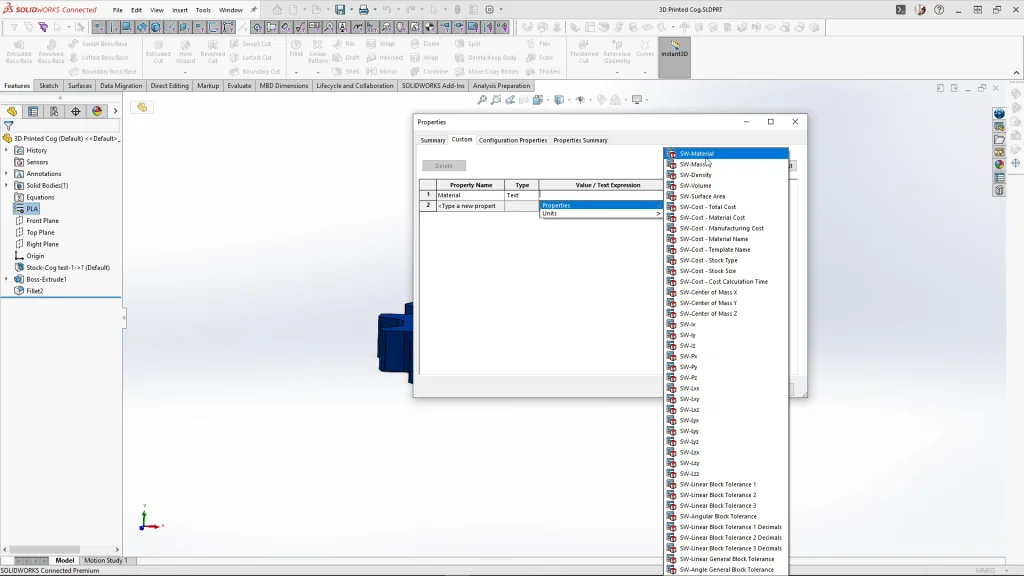This screenshot has width=1024, height=576.
Task: Open the Properties Summary tab
Action: tap(580, 140)
